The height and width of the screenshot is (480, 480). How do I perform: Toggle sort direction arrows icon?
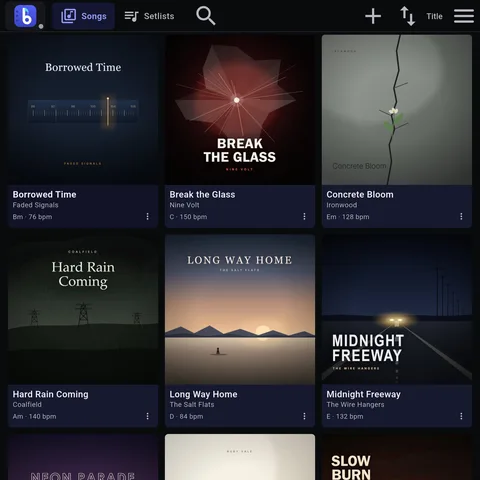(407, 16)
